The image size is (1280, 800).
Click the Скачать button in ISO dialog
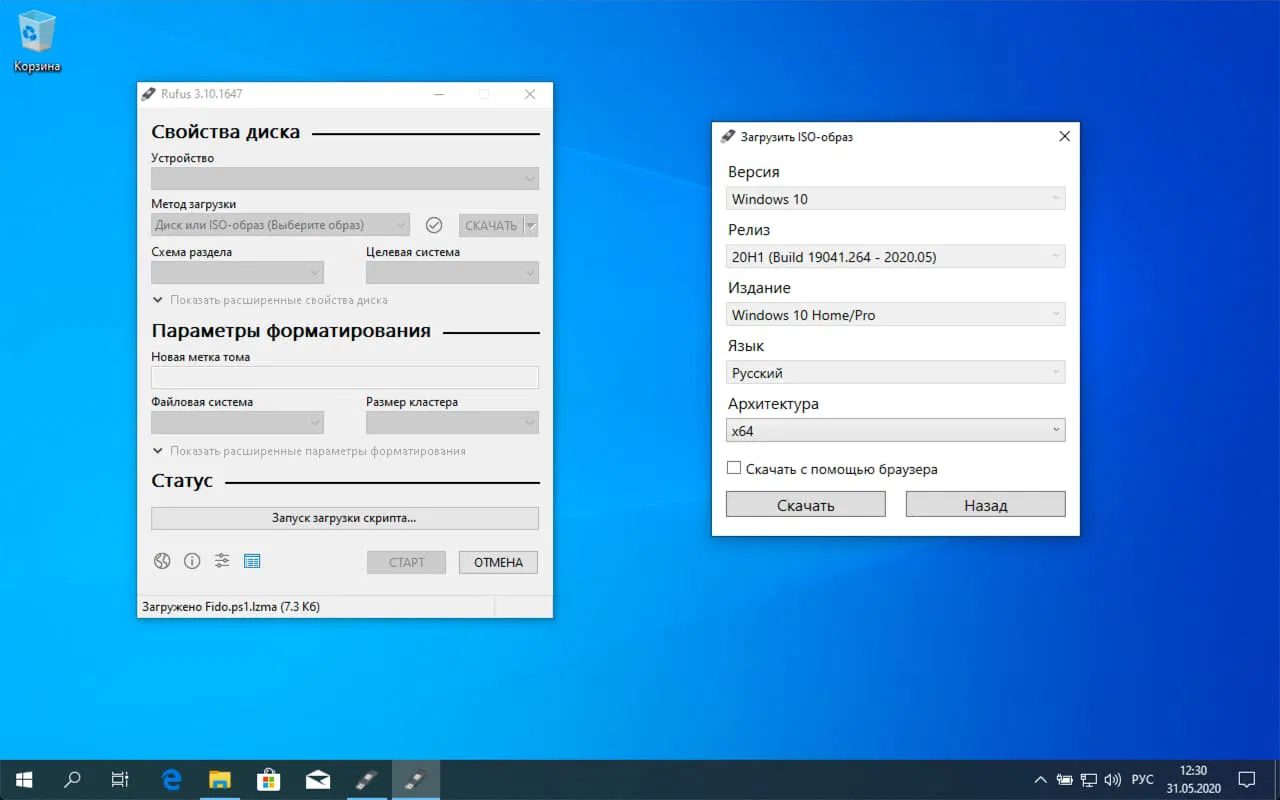[x=805, y=505]
